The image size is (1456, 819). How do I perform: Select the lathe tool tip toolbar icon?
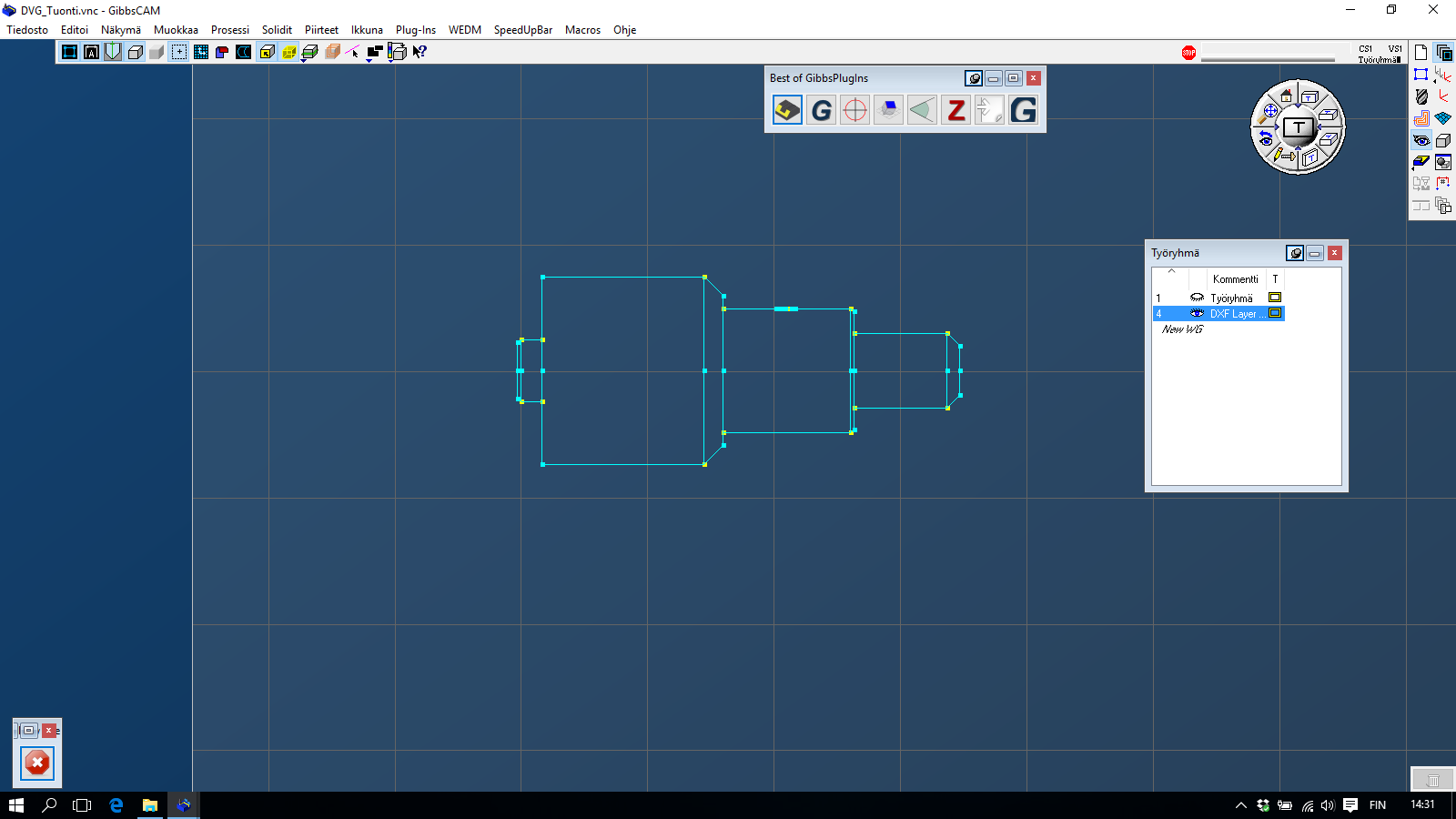click(x=113, y=52)
